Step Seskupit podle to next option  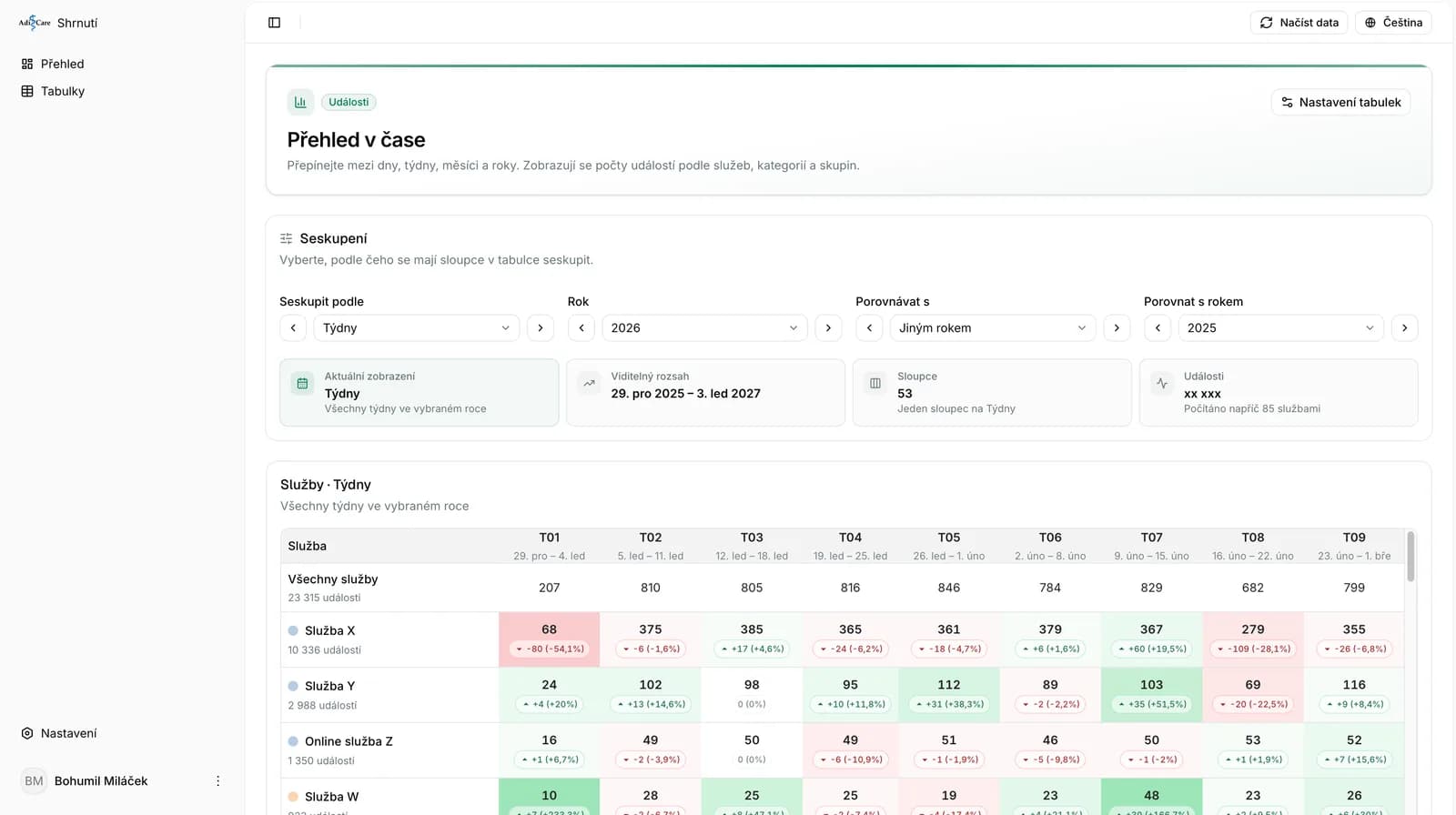point(541,328)
